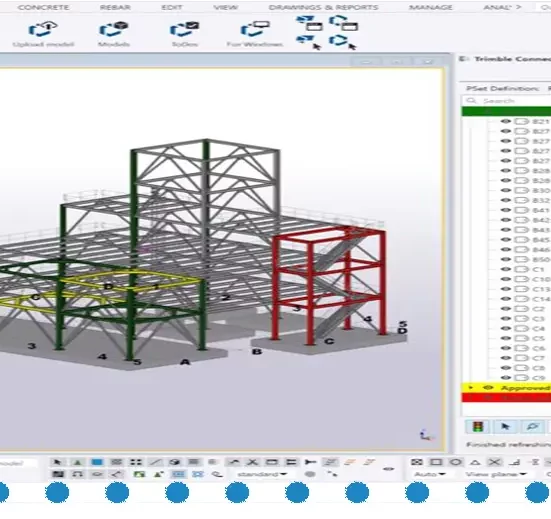Switch to DRAWINGS & REPORTS tab

[x=323, y=7]
